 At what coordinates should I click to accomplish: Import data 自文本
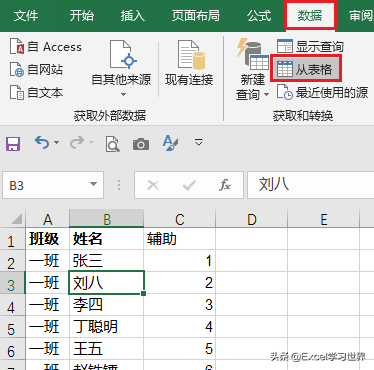tap(36, 92)
